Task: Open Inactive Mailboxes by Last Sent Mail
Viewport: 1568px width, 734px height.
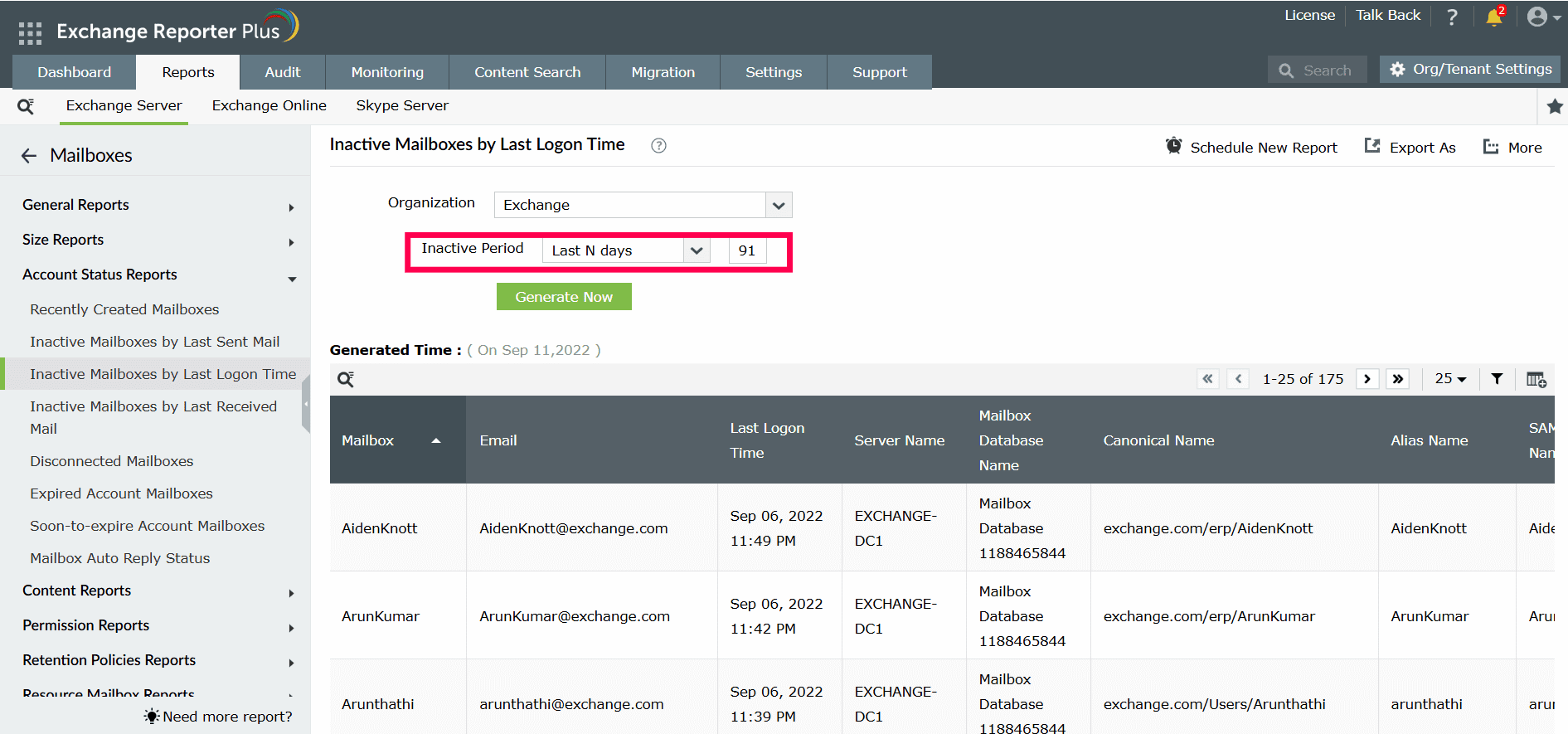Action: (x=155, y=342)
